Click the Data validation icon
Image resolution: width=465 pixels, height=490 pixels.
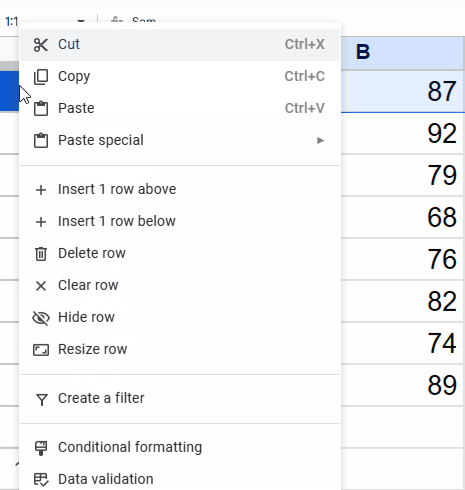pyautogui.click(x=41, y=480)
